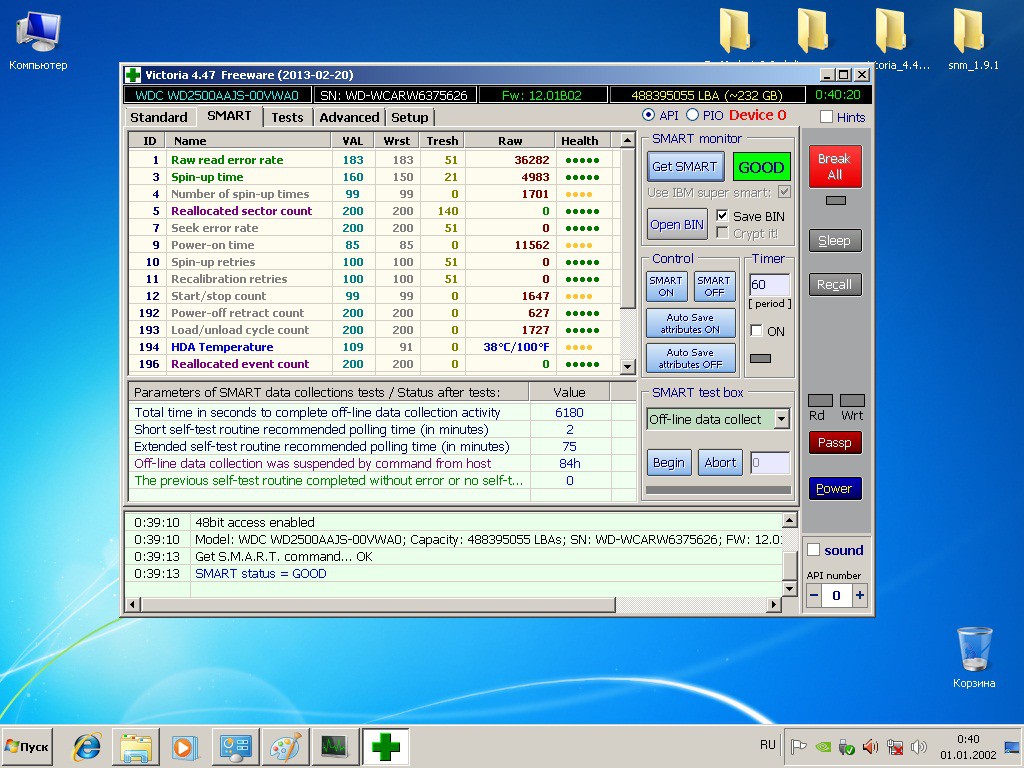Open Windows Explorer from the taskbar
The width and height of the screenshot is (1024, 768).
click(136, 747)
